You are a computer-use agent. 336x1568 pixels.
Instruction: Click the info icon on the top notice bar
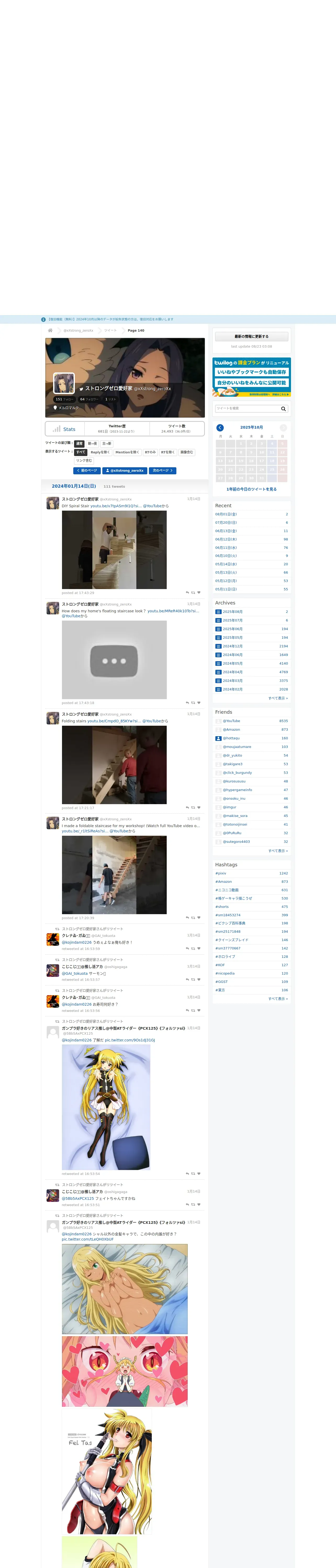pyautogui.click(x=43, y=320)
